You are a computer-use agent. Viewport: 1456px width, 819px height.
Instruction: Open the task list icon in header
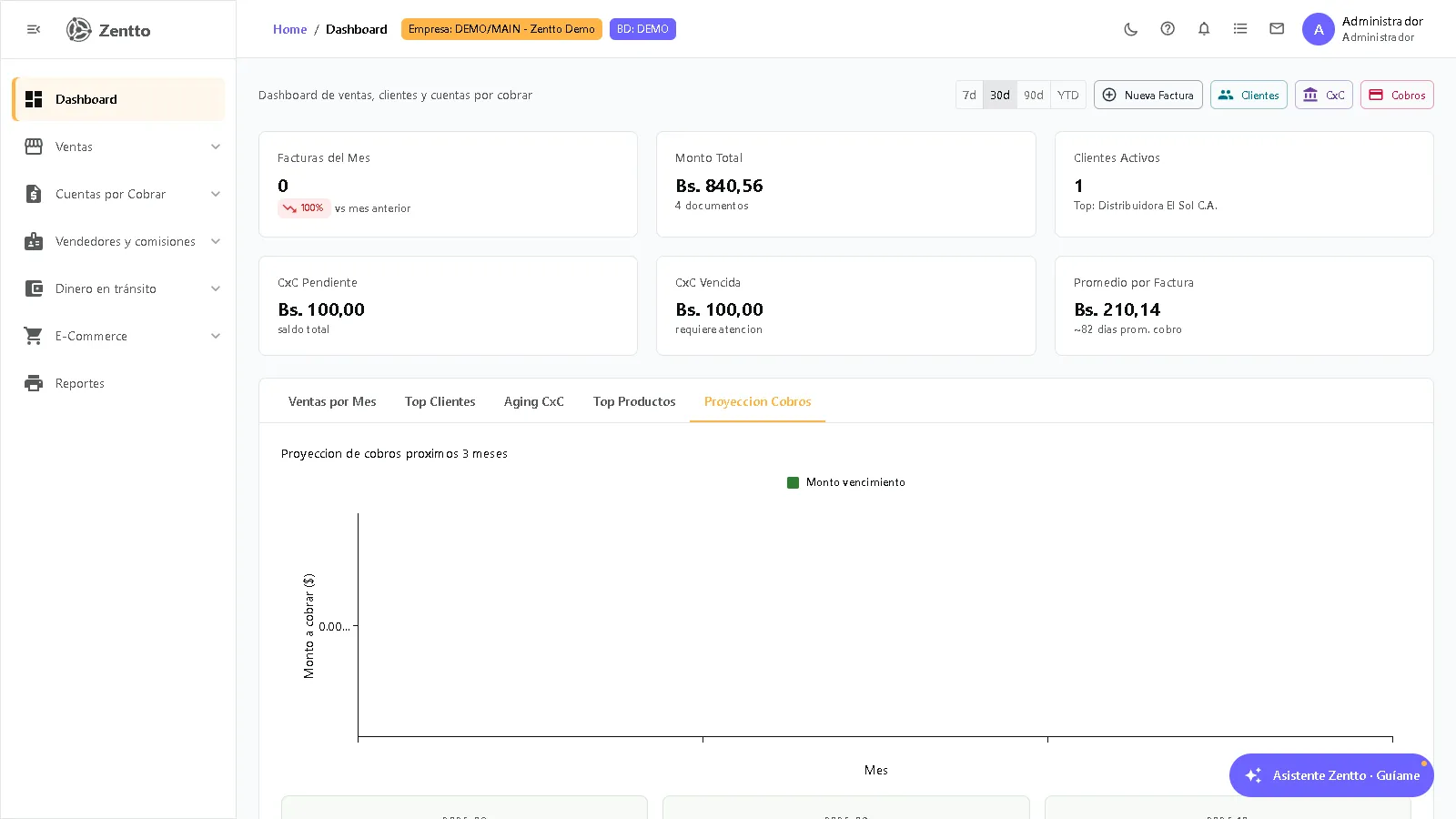[1240, 29]
